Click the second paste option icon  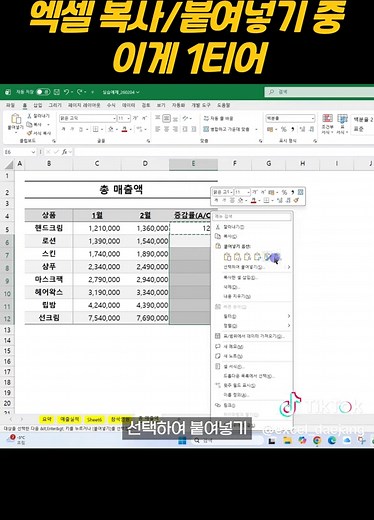(x=237, y=257)
